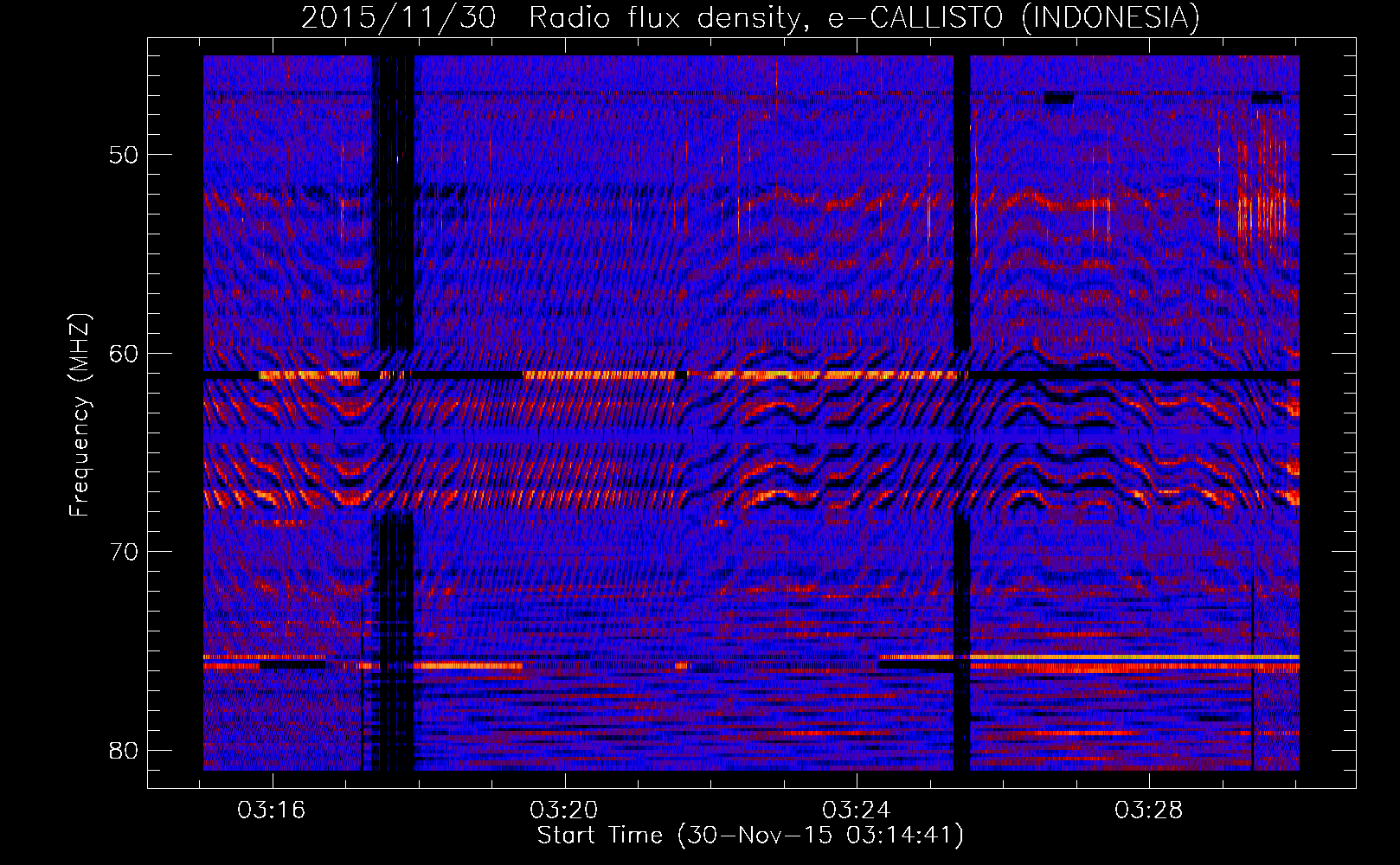Screen dimensions: 1400x865
Task: Click the 03:24 time tick label
Action: click(x=857, y=811)
